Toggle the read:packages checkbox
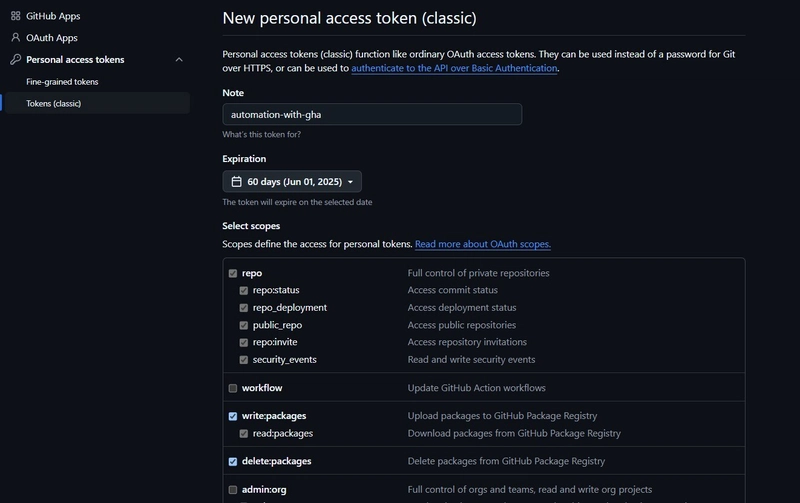800x503 pixels. point(244,434)
